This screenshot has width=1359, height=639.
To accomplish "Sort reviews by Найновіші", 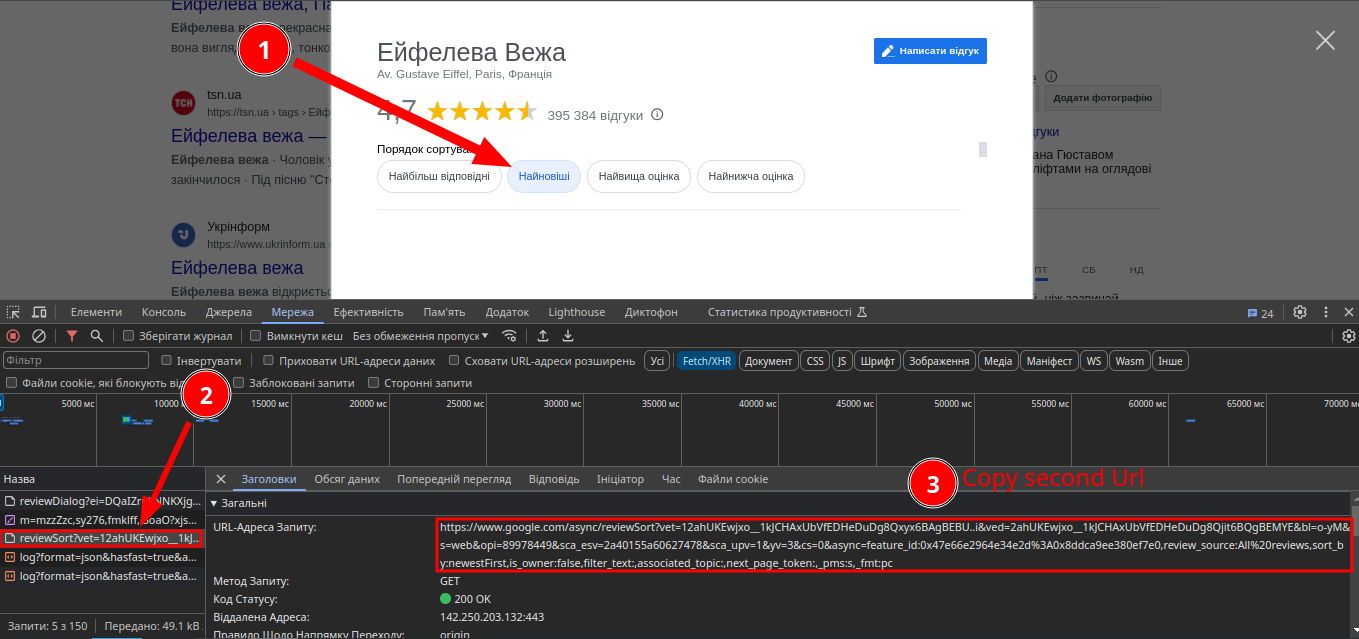I will [x=544, y=176].
